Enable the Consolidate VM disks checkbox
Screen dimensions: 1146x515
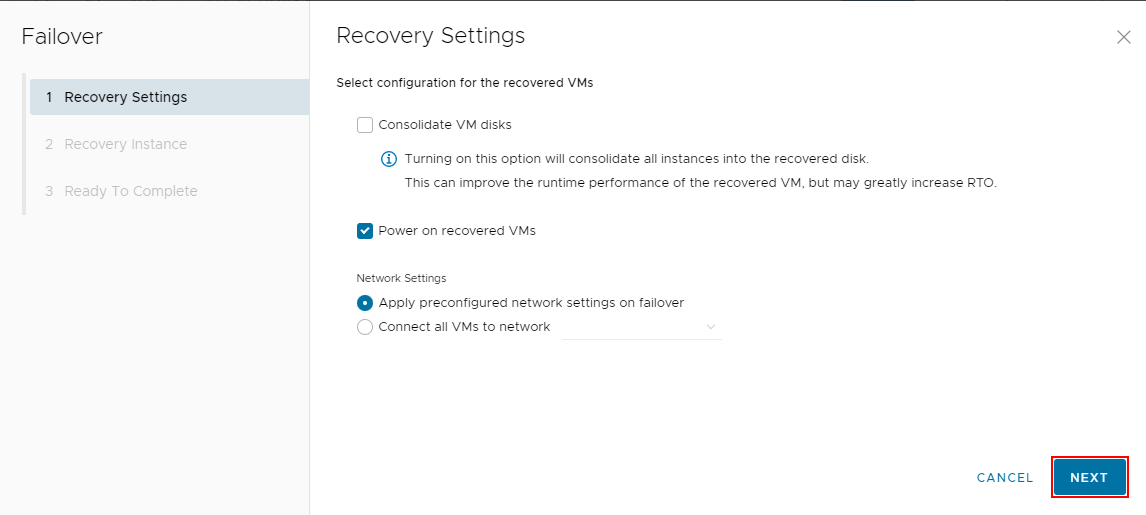pos(365,125)
